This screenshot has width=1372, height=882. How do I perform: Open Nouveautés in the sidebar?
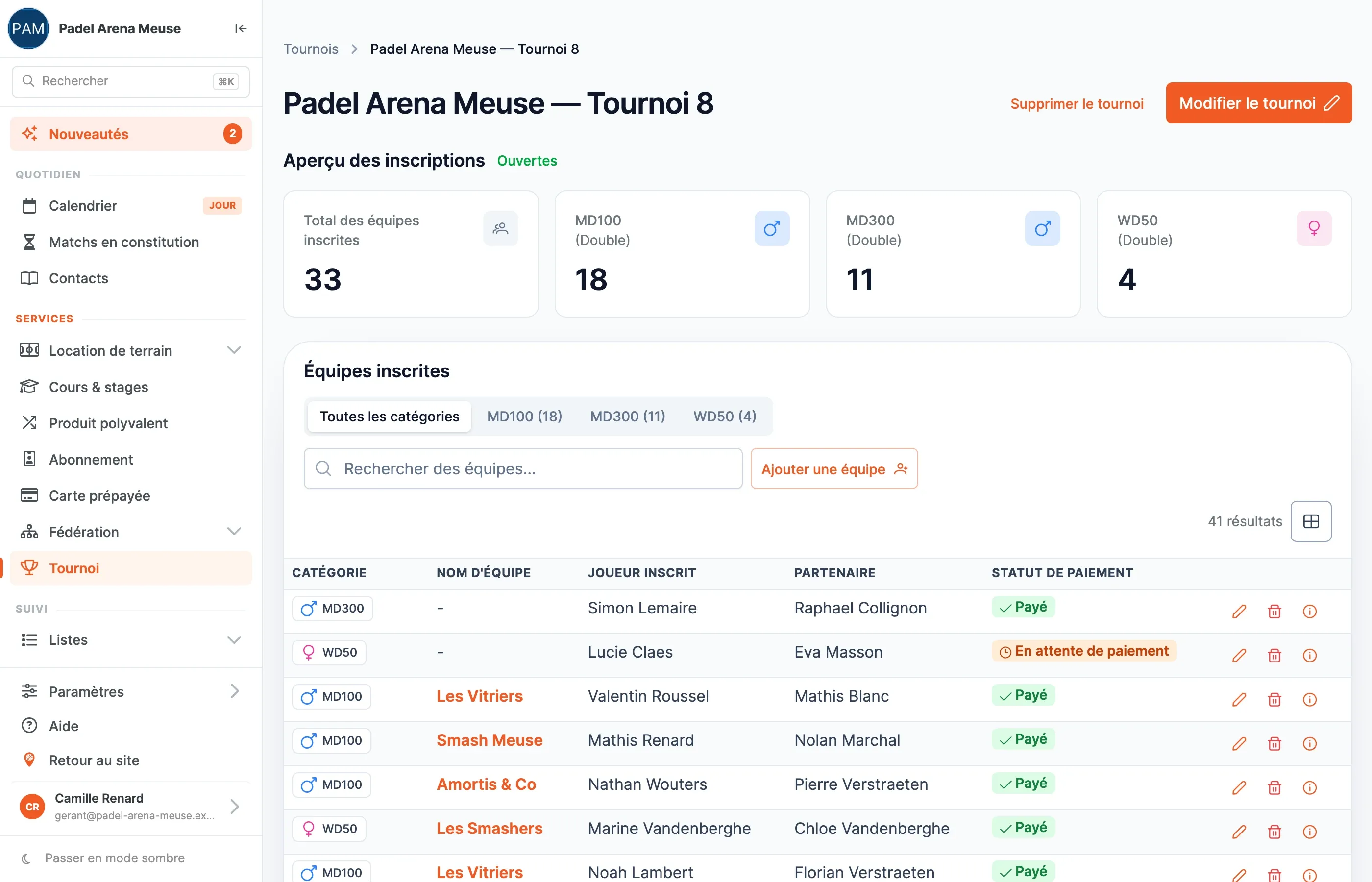pos(130,134)
